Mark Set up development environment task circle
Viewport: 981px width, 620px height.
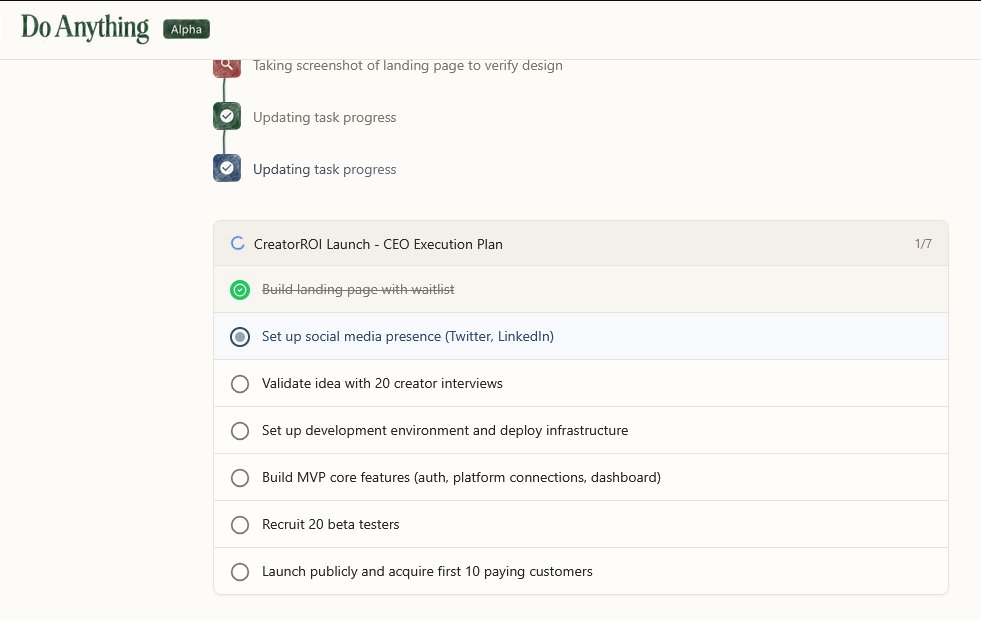click(x=240, y=431)
